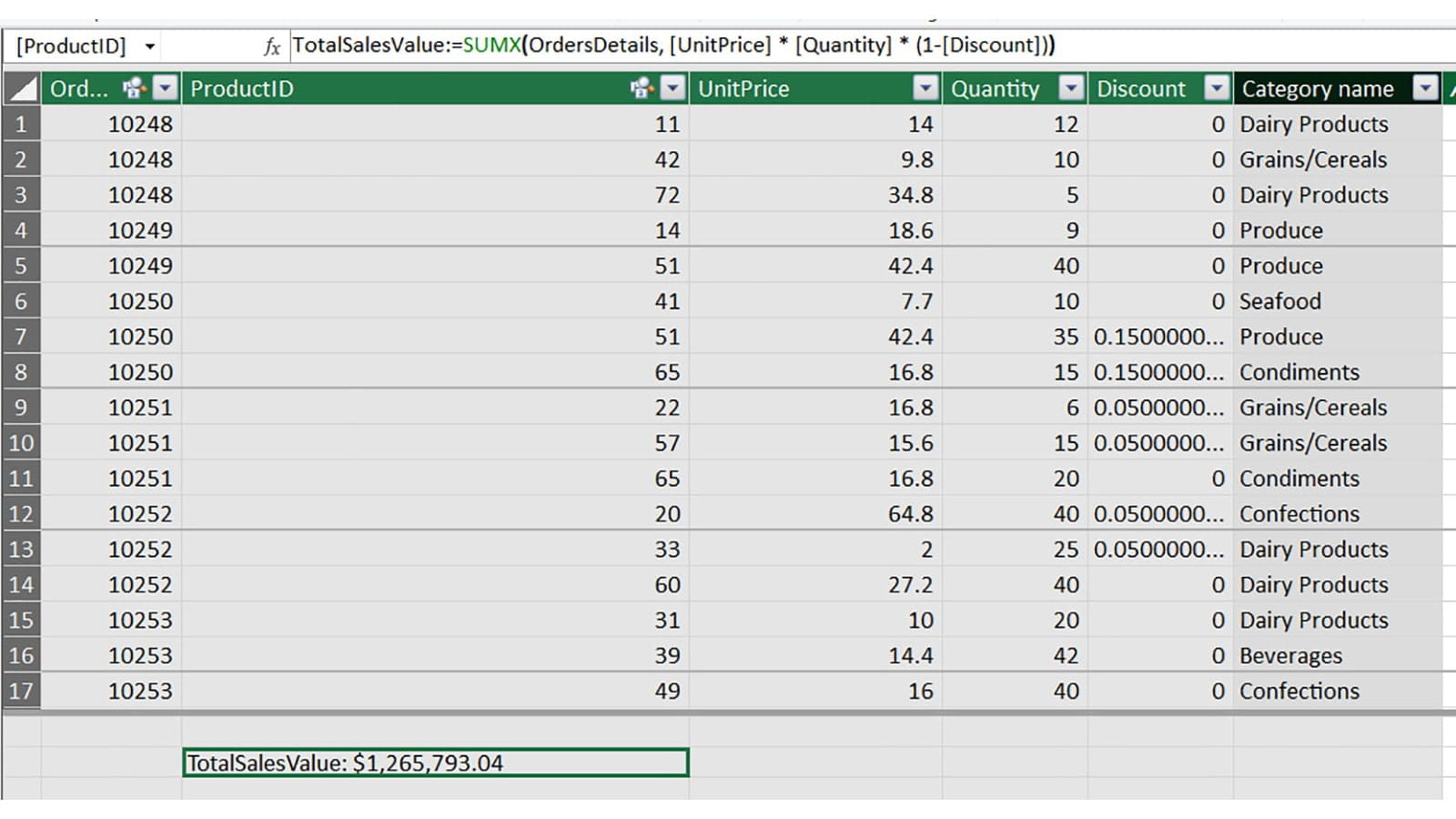Open the name box dropdown arrow
Image resolution: width=1456 pixels, height=819 pixels.
click(x=150, y=46)
